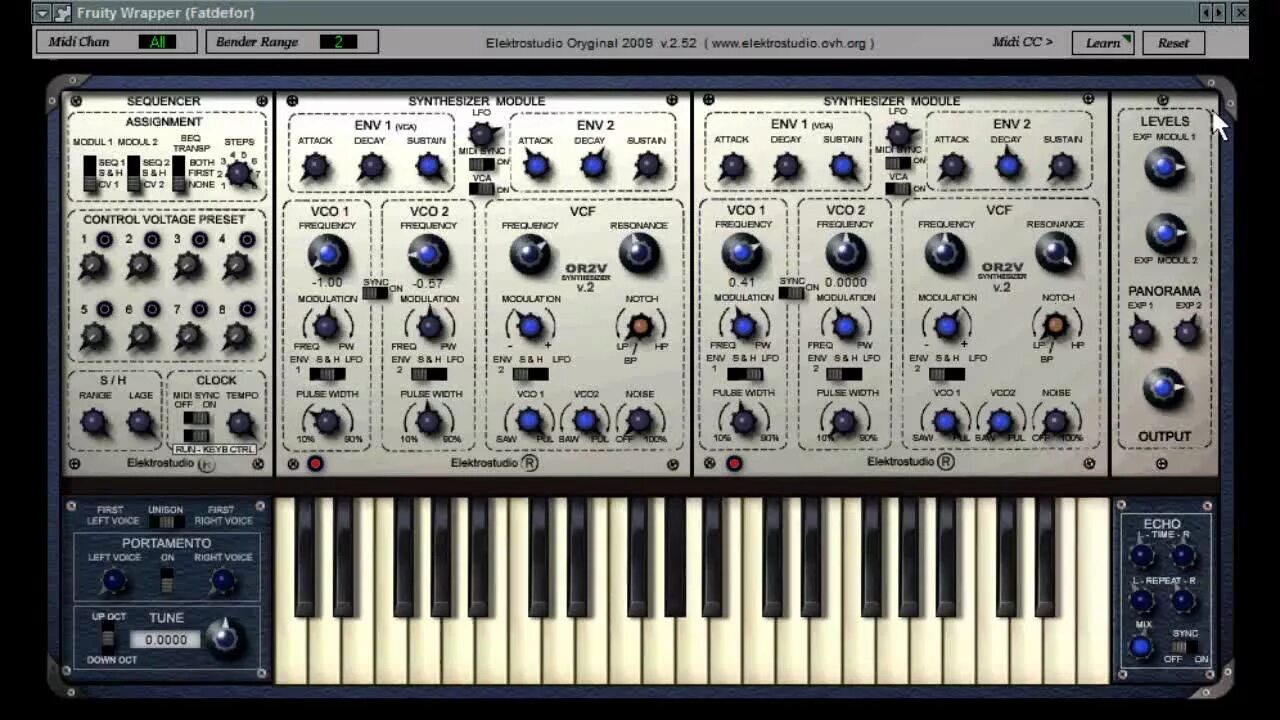
Task: Click the Midi Chan 'All' value field
Action: [158, 42]
